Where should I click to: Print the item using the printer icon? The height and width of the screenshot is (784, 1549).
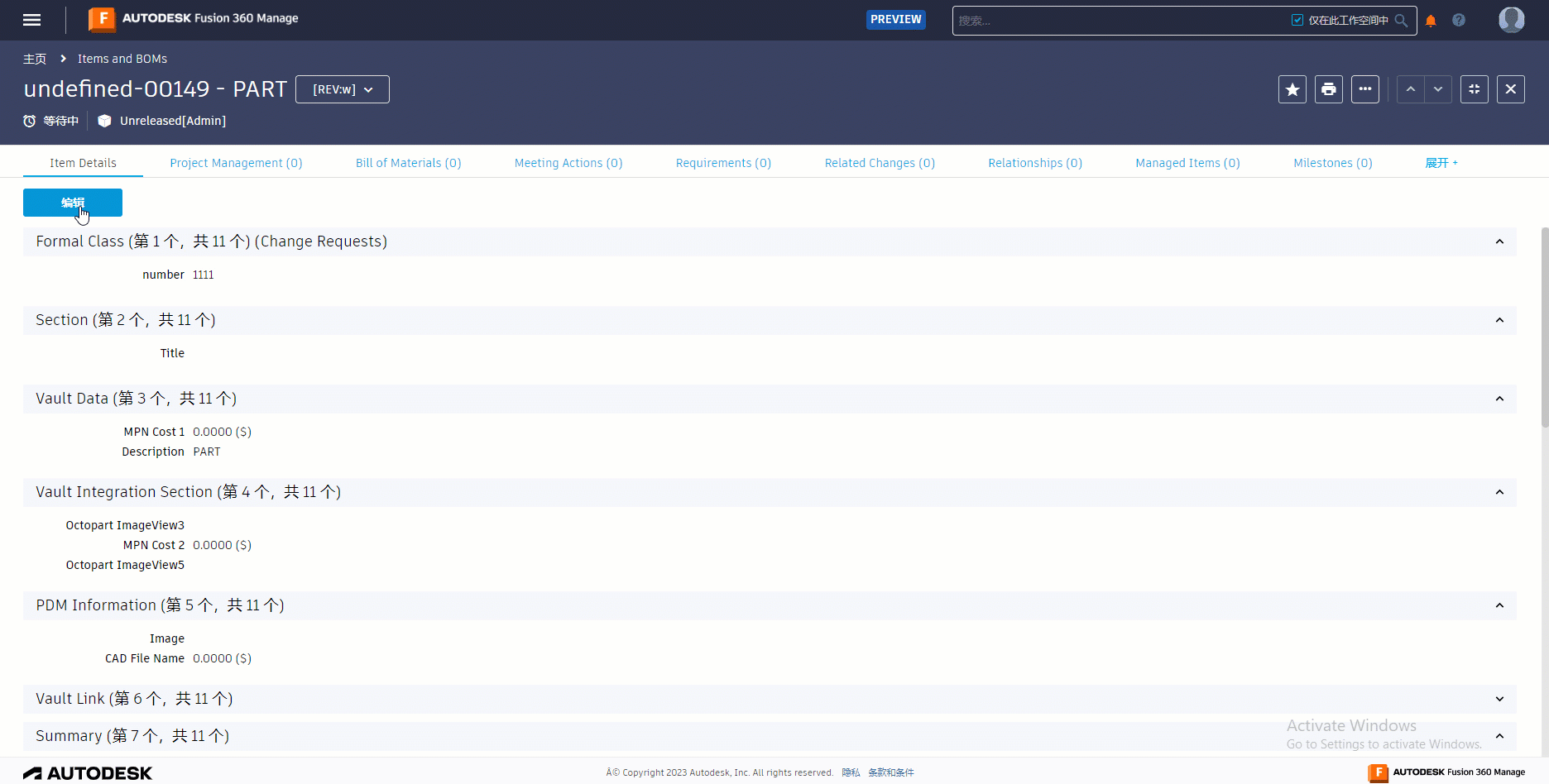(x=1329, y=89)
